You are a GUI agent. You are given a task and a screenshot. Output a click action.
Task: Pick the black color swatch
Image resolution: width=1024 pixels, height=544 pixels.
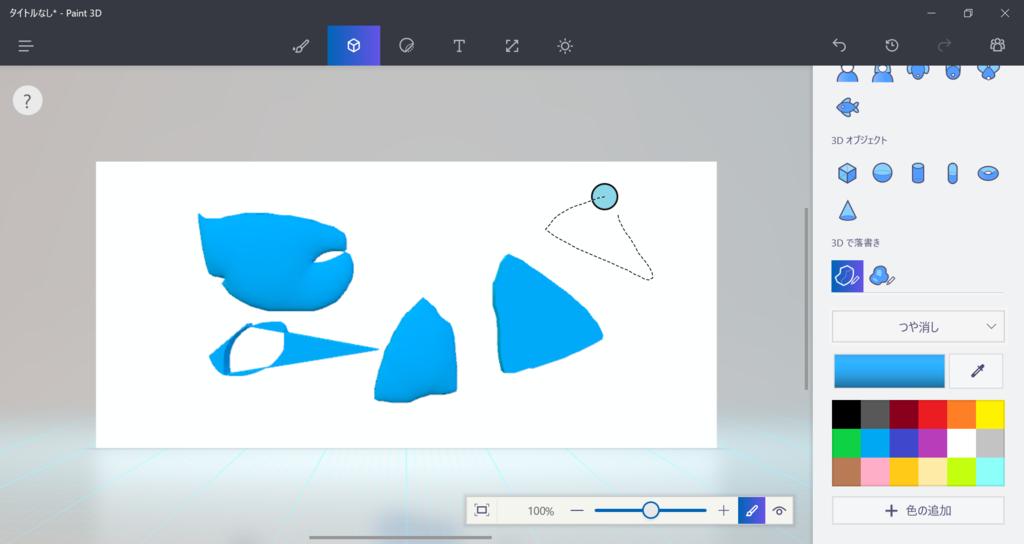846,415
